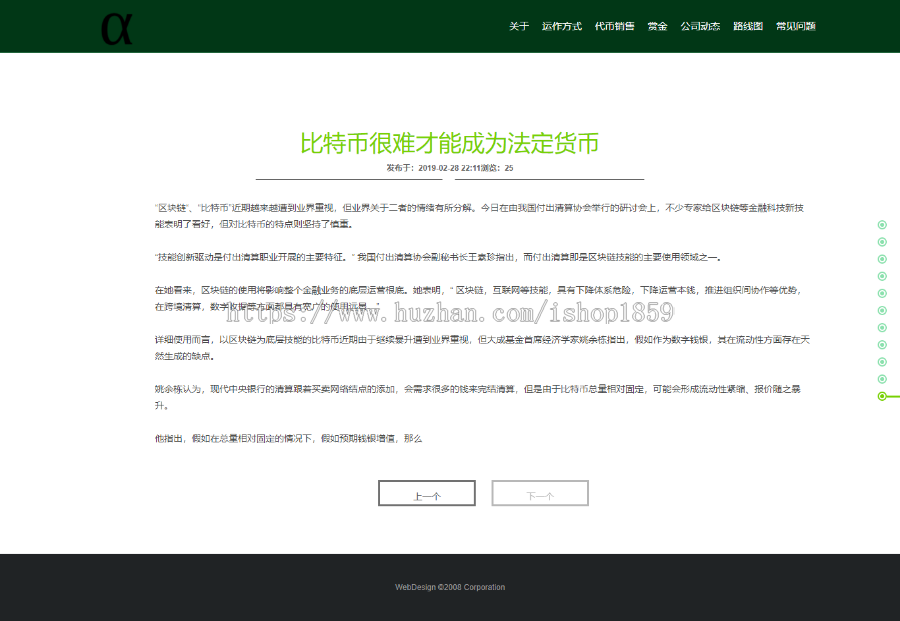The height and width of the screenshot is (621, 900).
Task: Click the paragraph beginning 姚余栋认为
Action: pos(478,397)
